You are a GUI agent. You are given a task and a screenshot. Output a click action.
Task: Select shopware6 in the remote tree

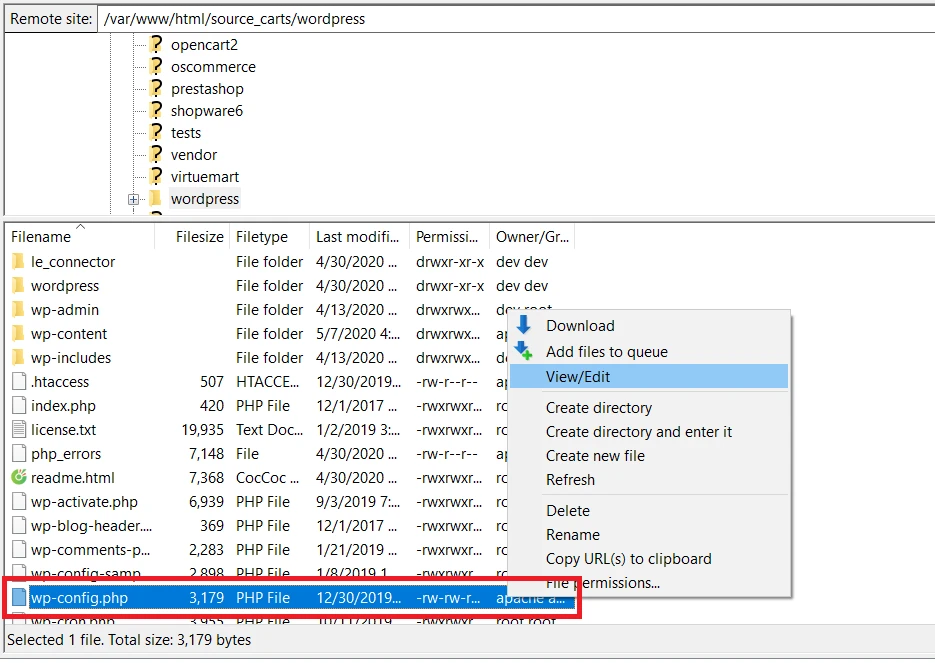tap(206, 111)
